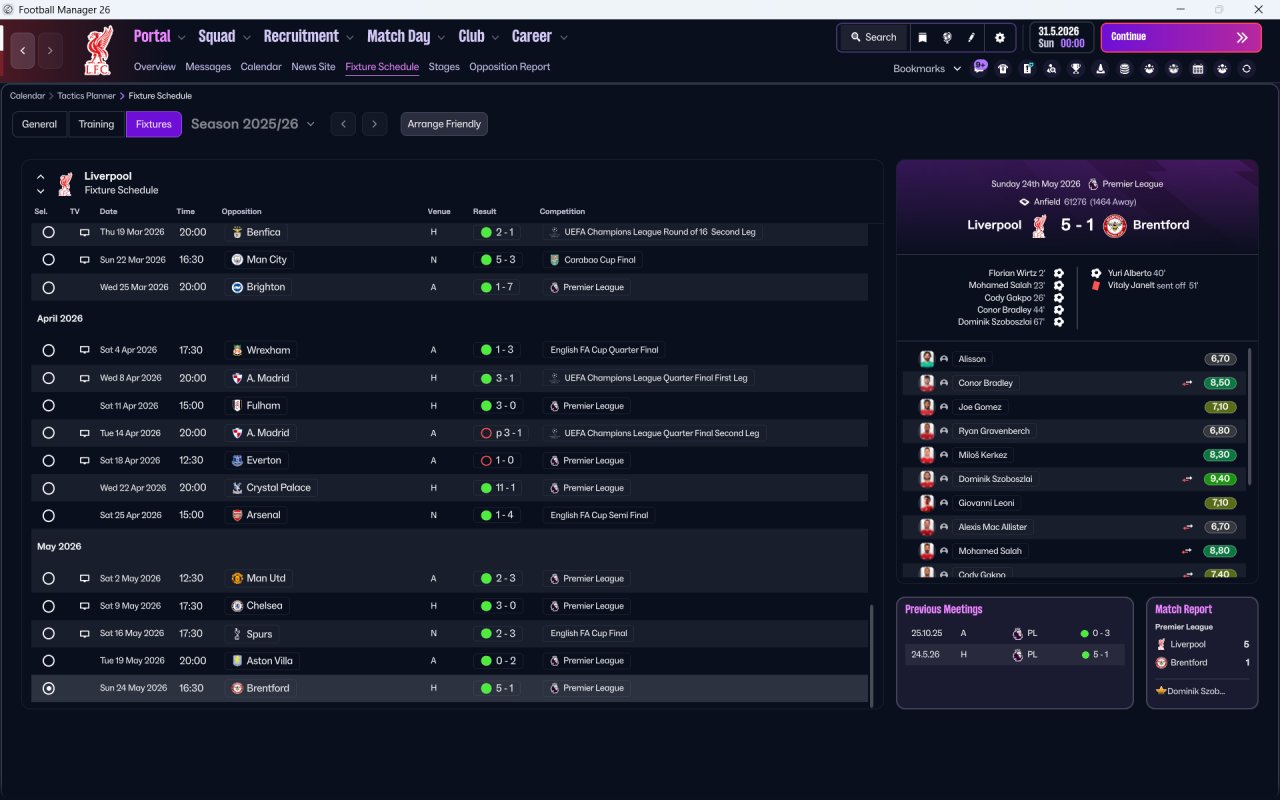Go forward with the right navigation arrow
Image resolution: width=1280 pixels, height=800 pixels.
[x=50, y=51]
